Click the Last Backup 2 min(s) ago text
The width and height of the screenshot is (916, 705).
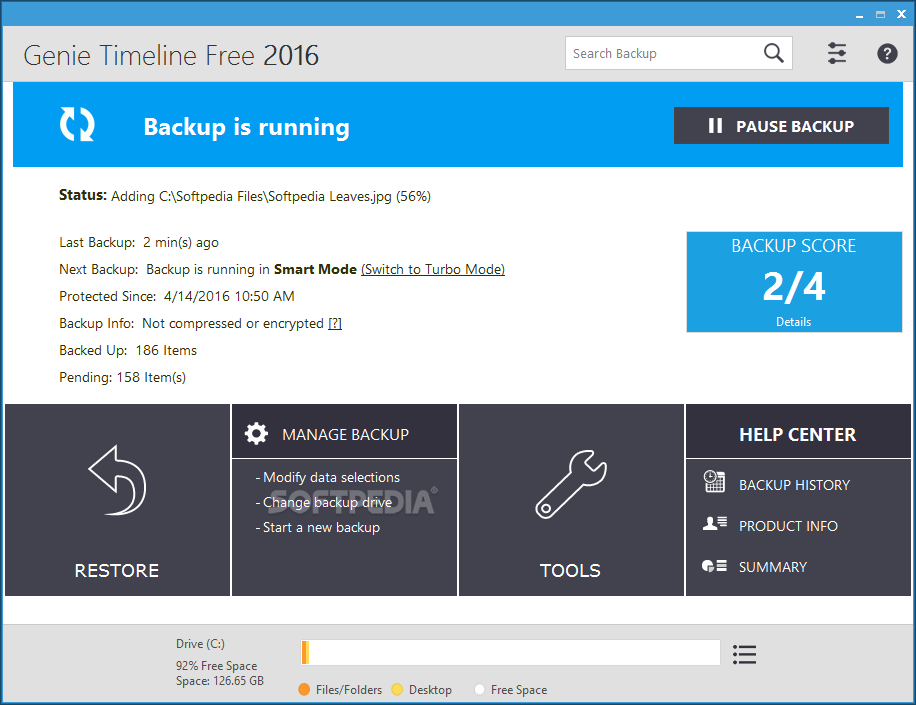coord(139,242)
